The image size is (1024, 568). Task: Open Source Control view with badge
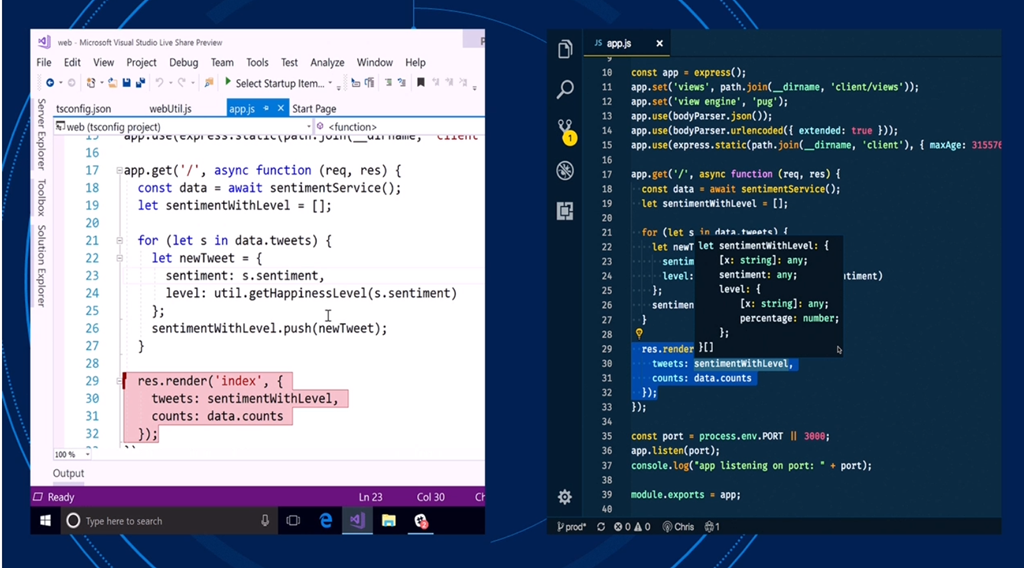click(565, 130)
